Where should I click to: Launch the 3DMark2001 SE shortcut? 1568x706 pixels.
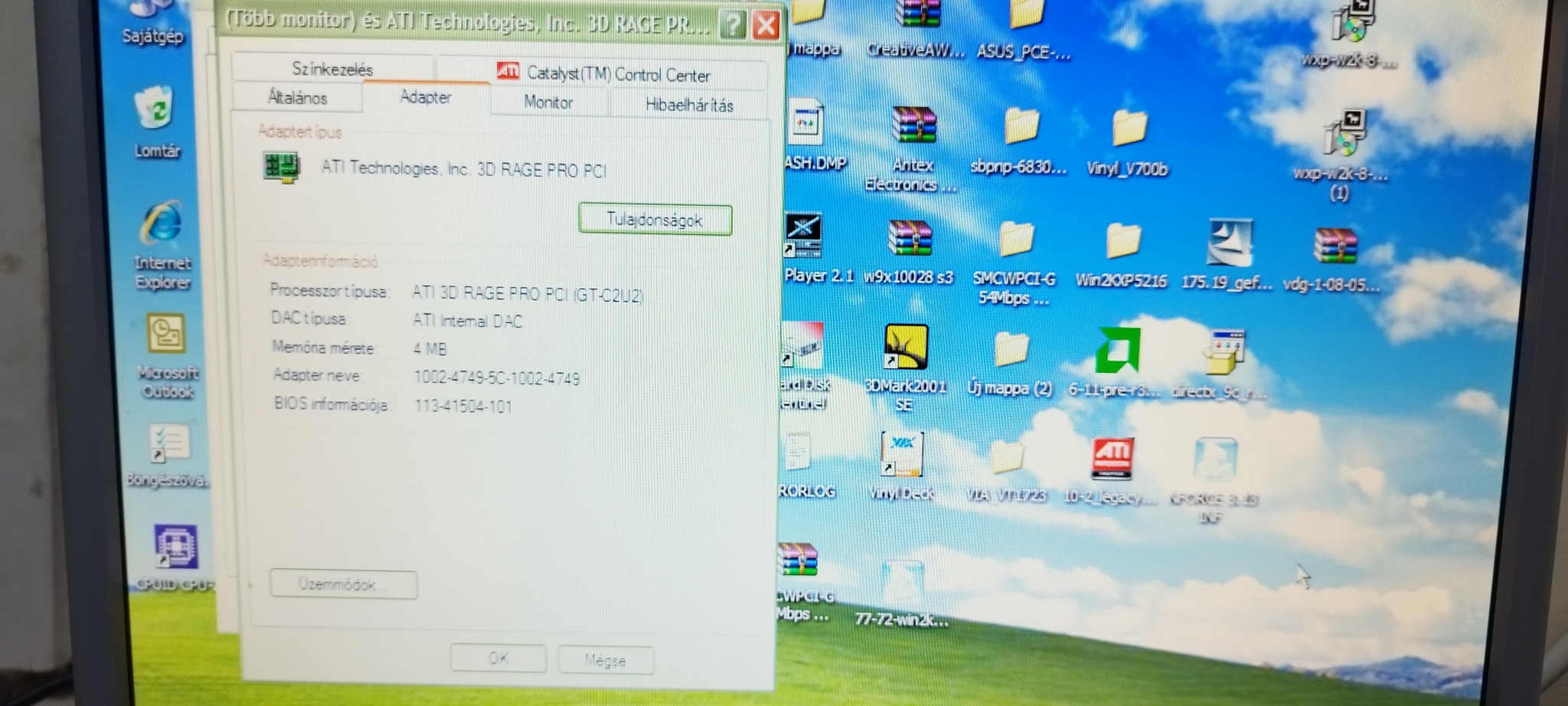pos(906,368)
